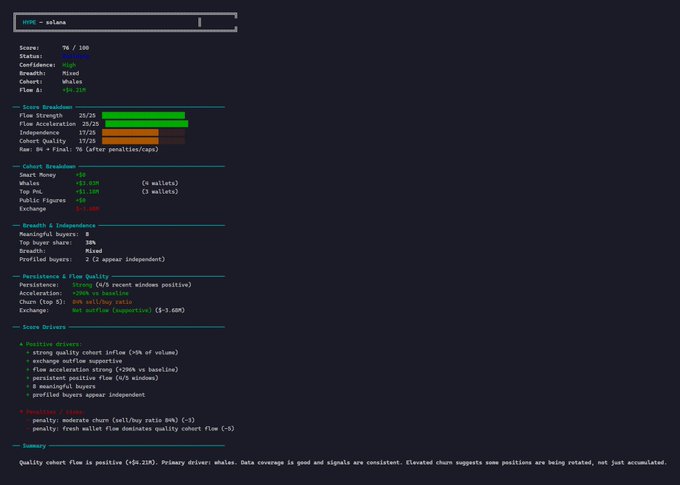
Task: Click the Flow Strength green bar
Action: point(143,115)
